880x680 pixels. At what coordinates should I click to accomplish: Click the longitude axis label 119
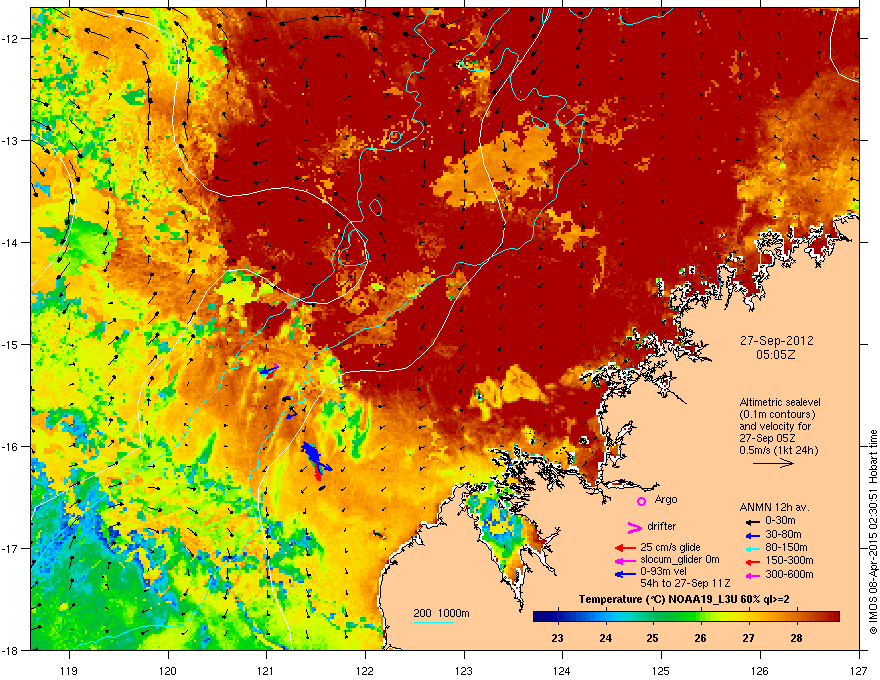point(69,670)
